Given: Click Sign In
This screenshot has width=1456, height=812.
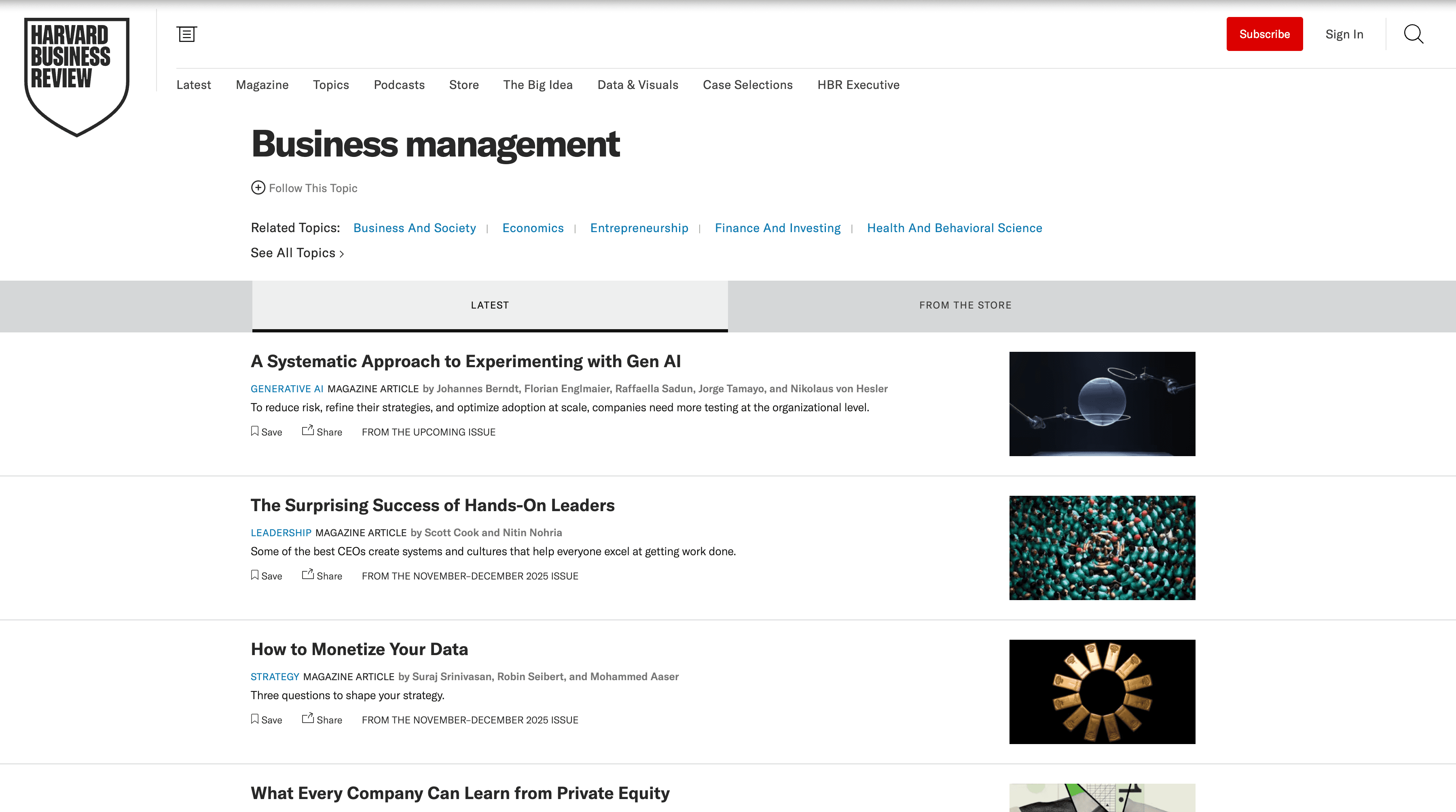Looking at the screenshot, I should pyautogui.click(x=1344, y=34).
